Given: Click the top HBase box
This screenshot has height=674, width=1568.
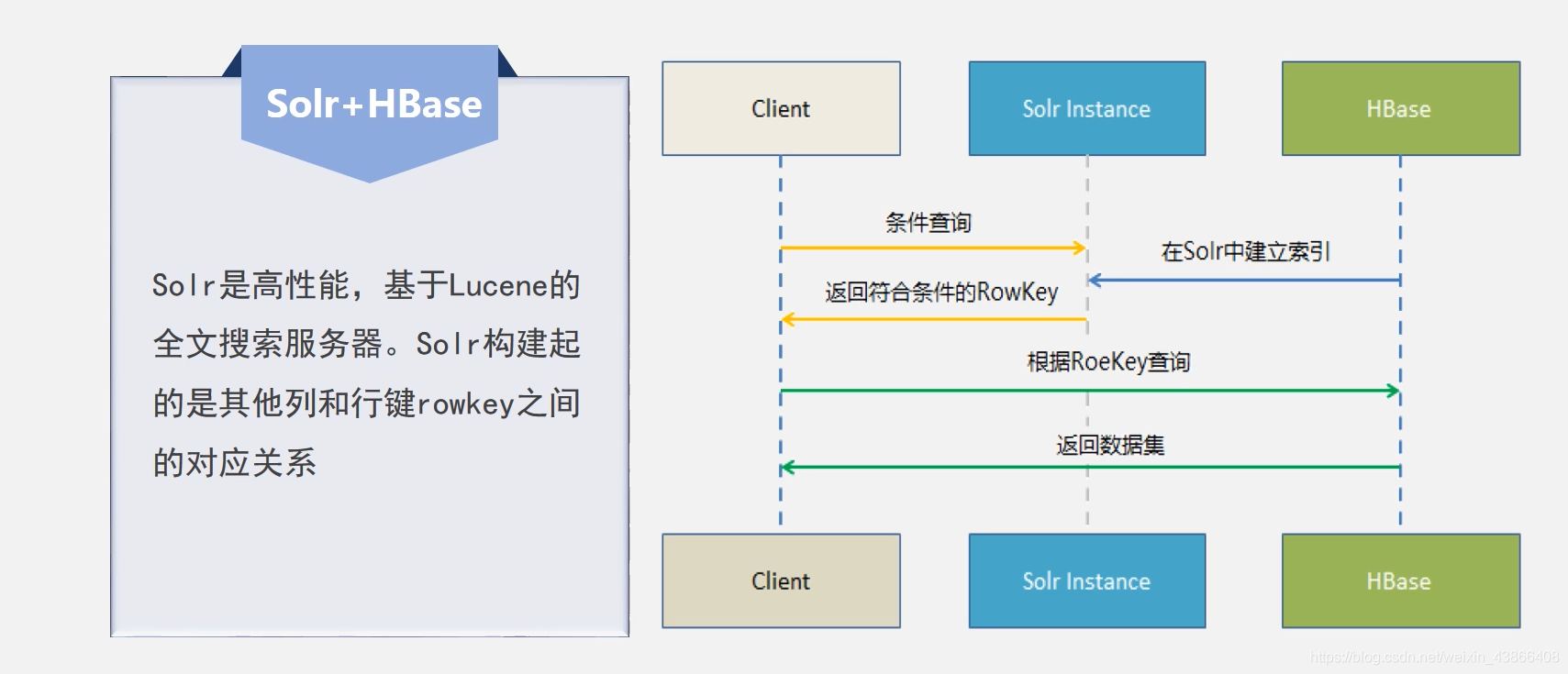Looking at the screenshot, I should pyautogui.click(x=1401, y=108).
